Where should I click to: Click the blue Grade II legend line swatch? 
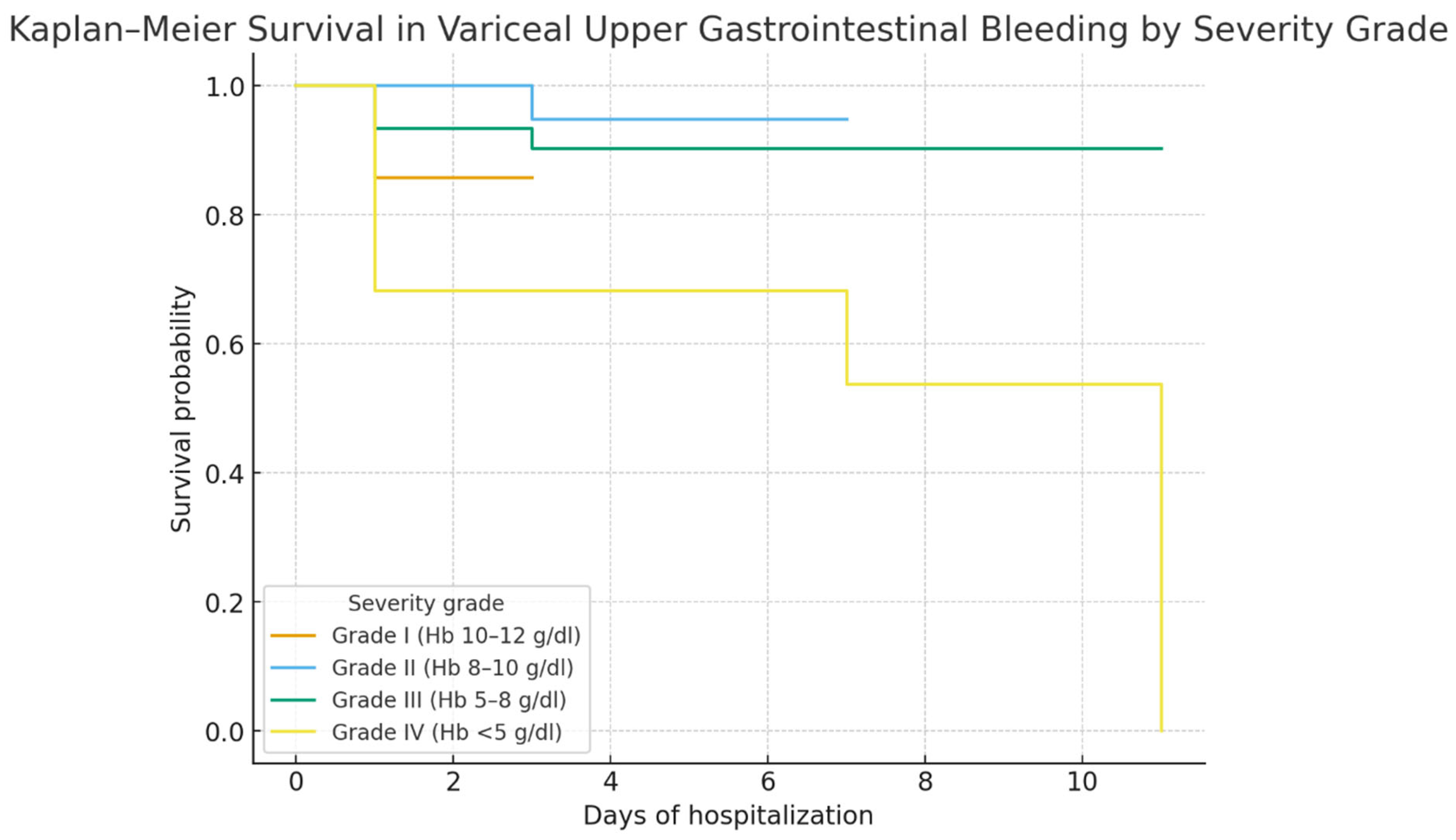(293, 668)
